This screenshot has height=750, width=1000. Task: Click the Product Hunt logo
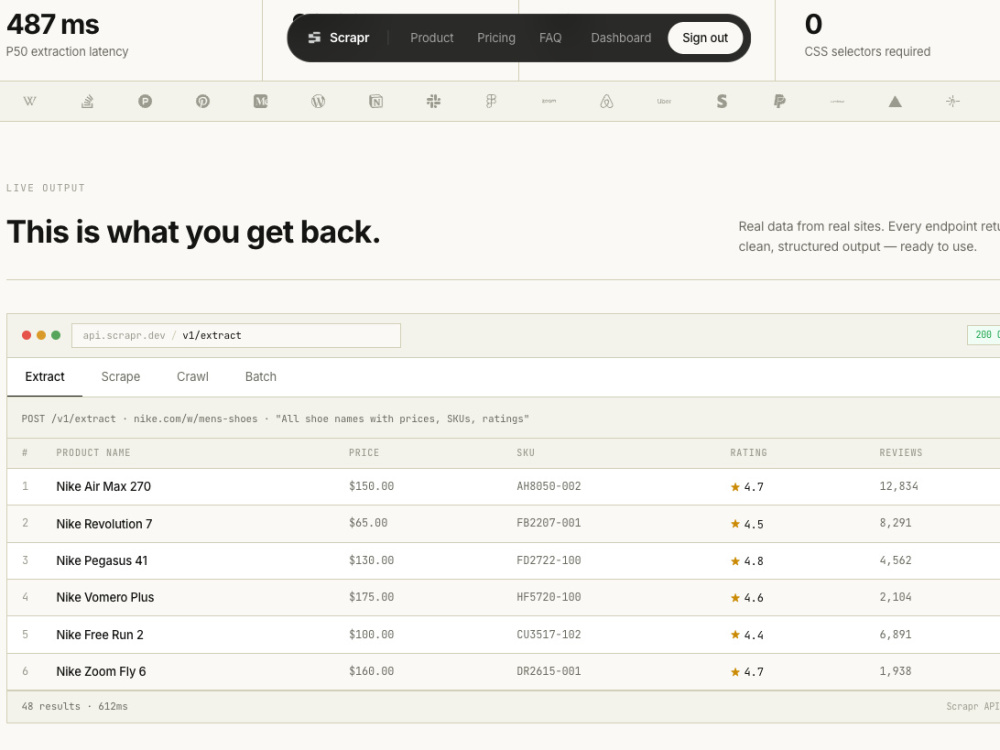pos(145,101)
